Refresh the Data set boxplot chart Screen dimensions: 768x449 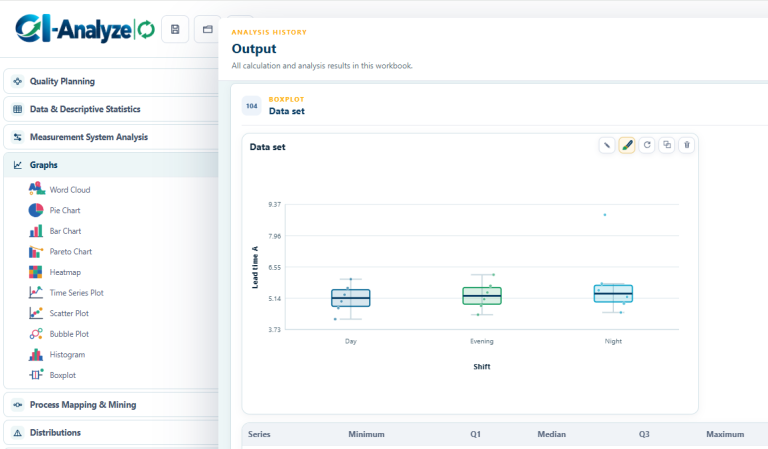[647, 145]
